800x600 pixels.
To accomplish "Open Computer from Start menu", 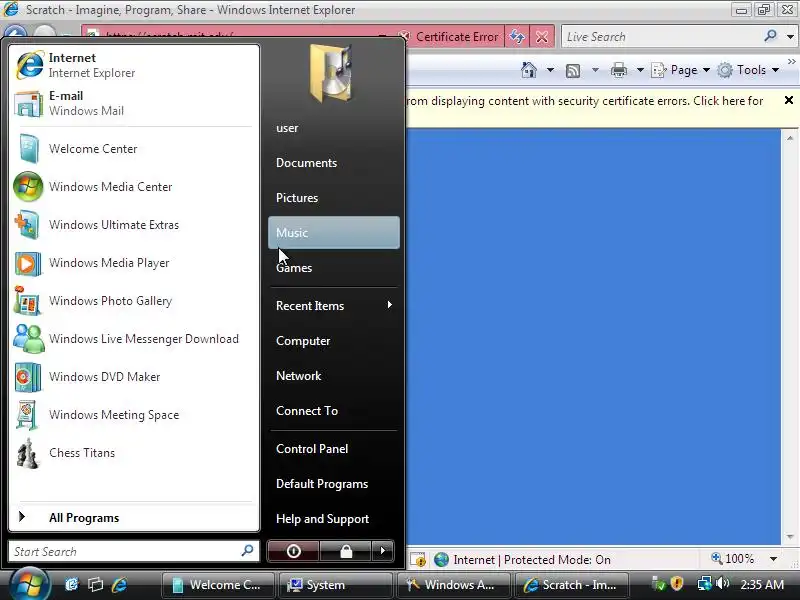I will tap(334, 341).
